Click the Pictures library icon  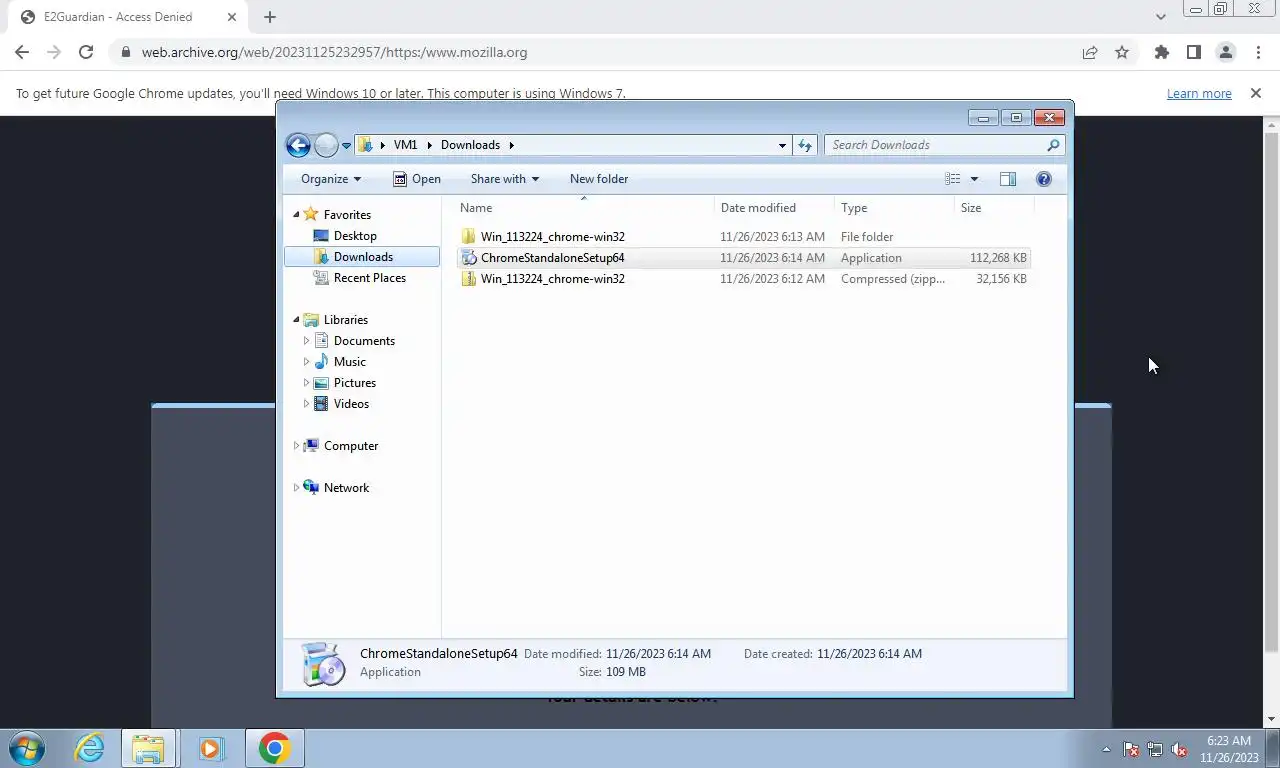(x=321, y=383)
